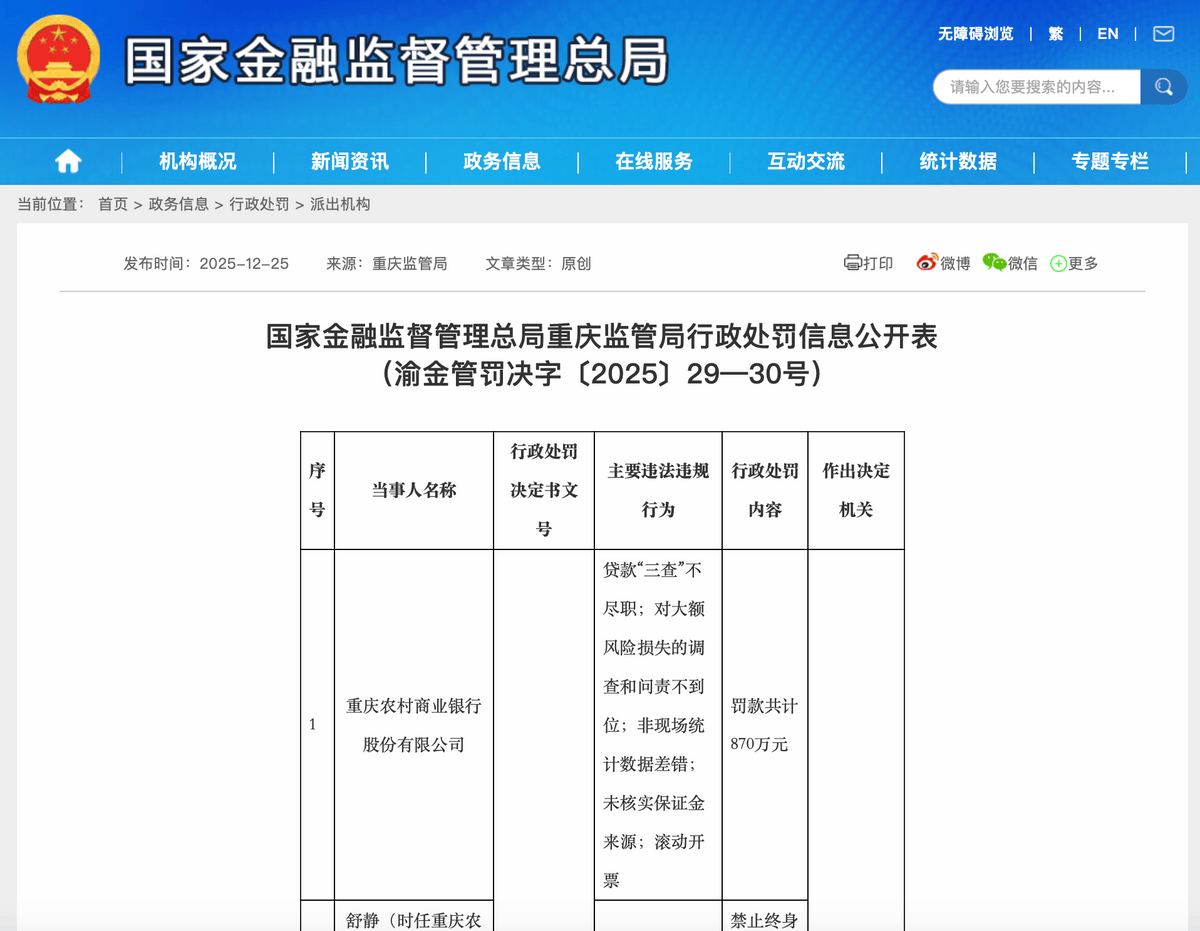Image resolution: width=1200 pixels, height=931 pixels.
Task: Open the 统计数据 menu
Action: point(957,161)
